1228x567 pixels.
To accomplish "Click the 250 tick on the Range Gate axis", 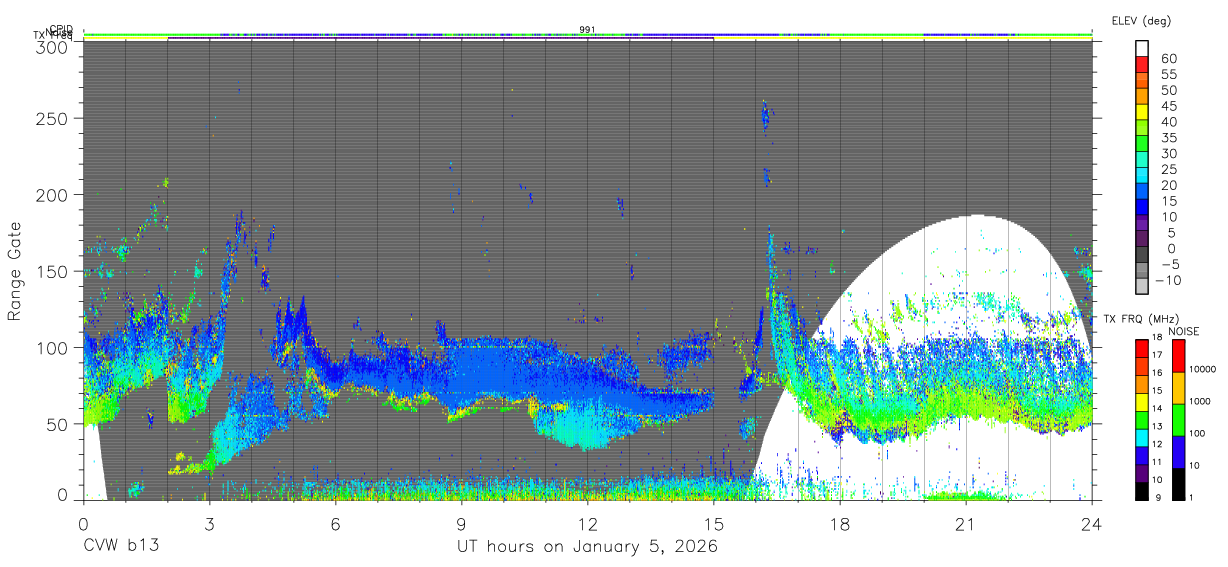I will pyautogui.click(x=53, y=118).
